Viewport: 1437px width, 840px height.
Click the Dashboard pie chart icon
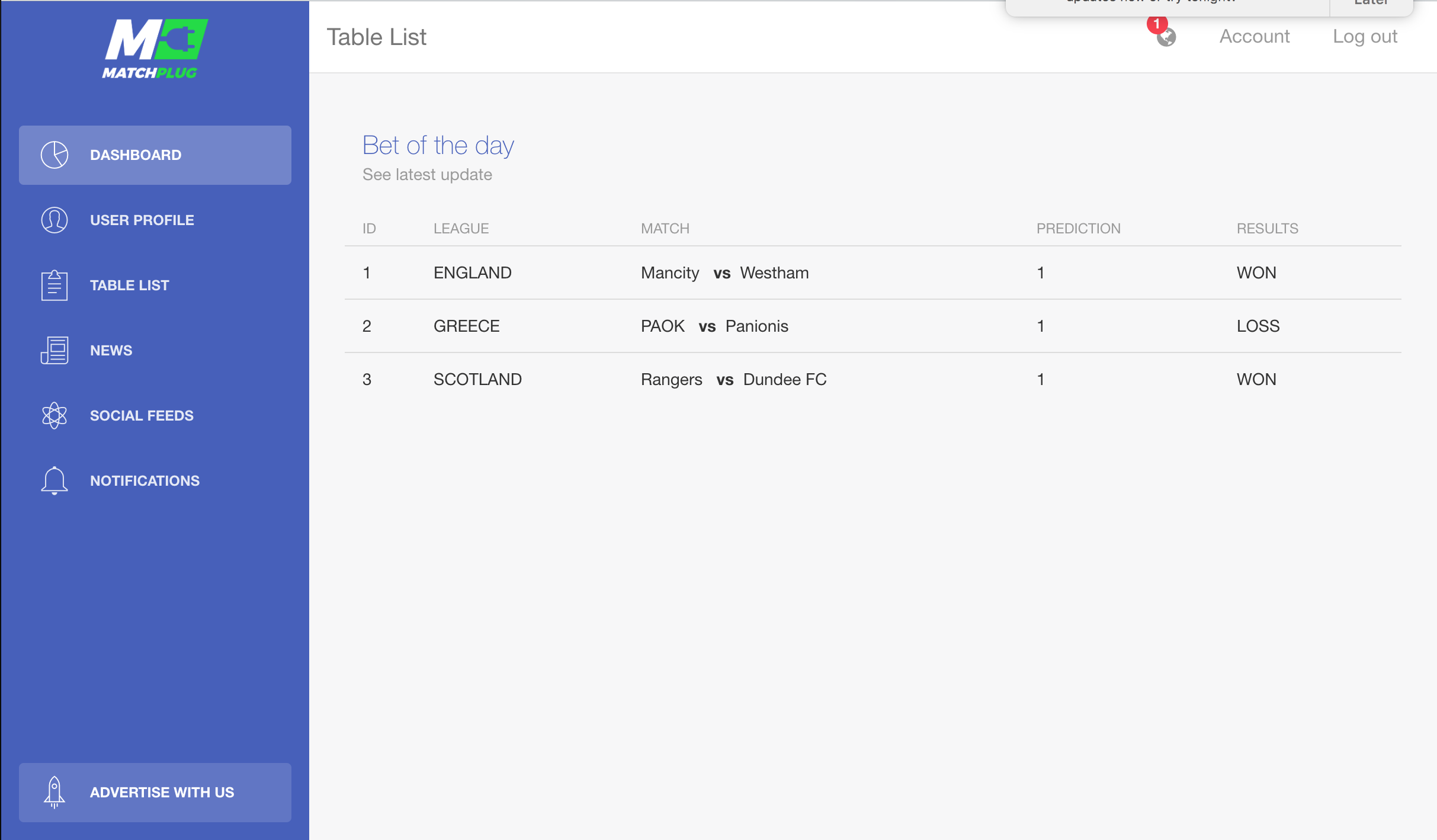54,155
